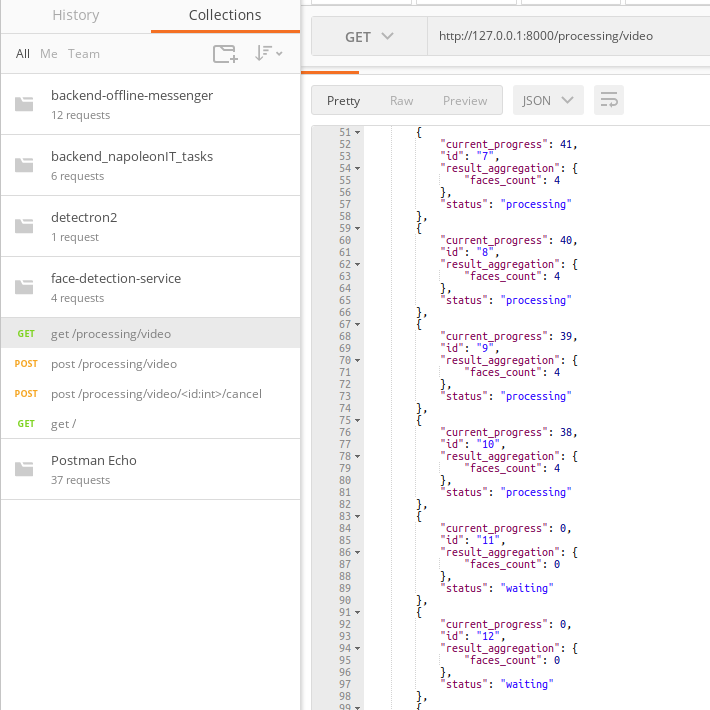Open the JSON format dropdown

click(548, 100)
